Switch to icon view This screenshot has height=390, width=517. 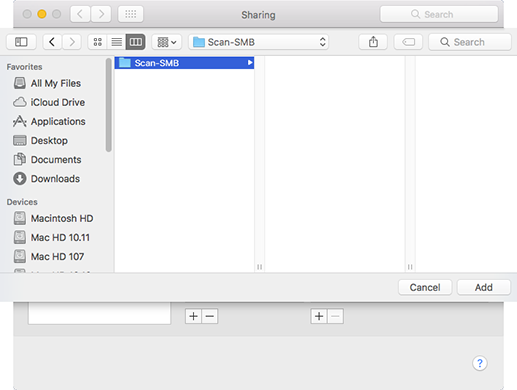(98, 42)
